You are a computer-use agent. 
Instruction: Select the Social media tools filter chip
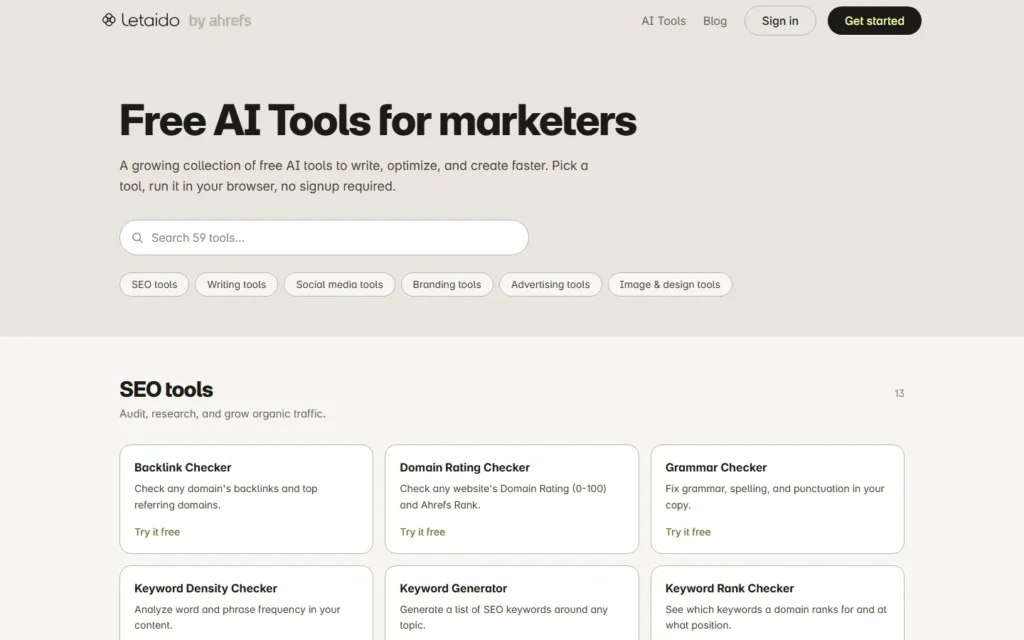pyautogui.click(x=340, y=285)
